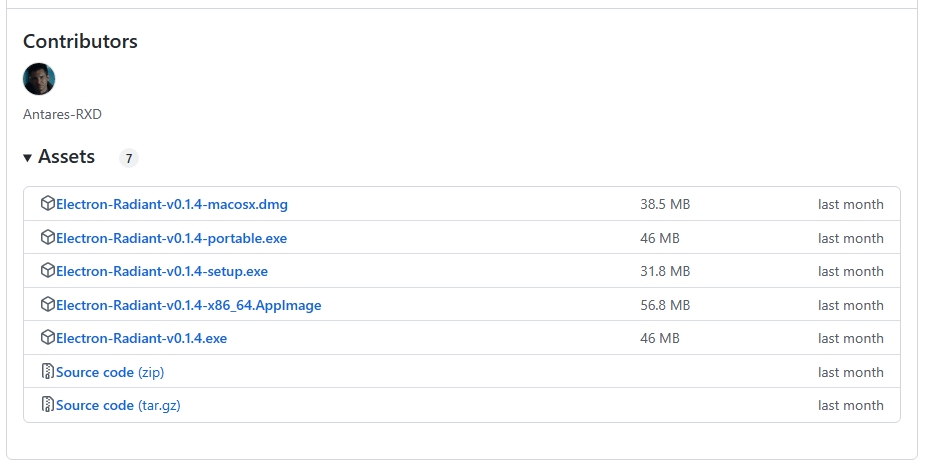This screenshot has width=926, height=469.
Task: Click package icon beside Electron-Radiant-v0.1.4.exe
Action: pos(47,338)
